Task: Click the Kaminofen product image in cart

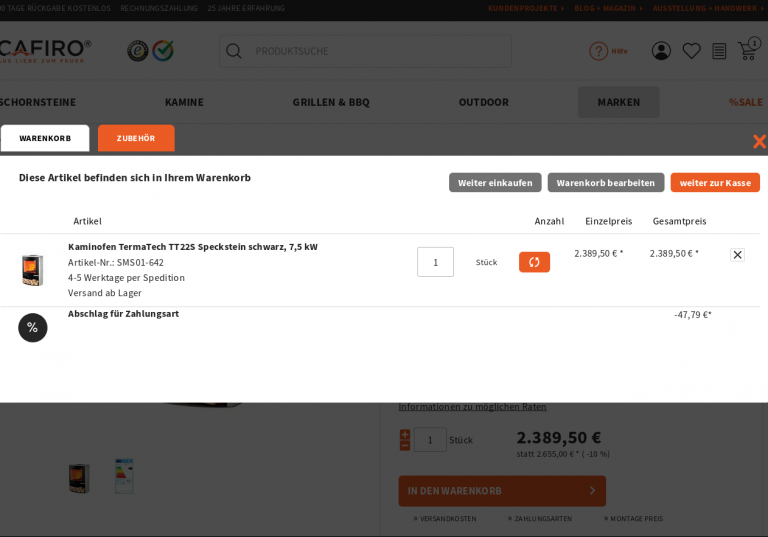Action: [x=33, y=270]
